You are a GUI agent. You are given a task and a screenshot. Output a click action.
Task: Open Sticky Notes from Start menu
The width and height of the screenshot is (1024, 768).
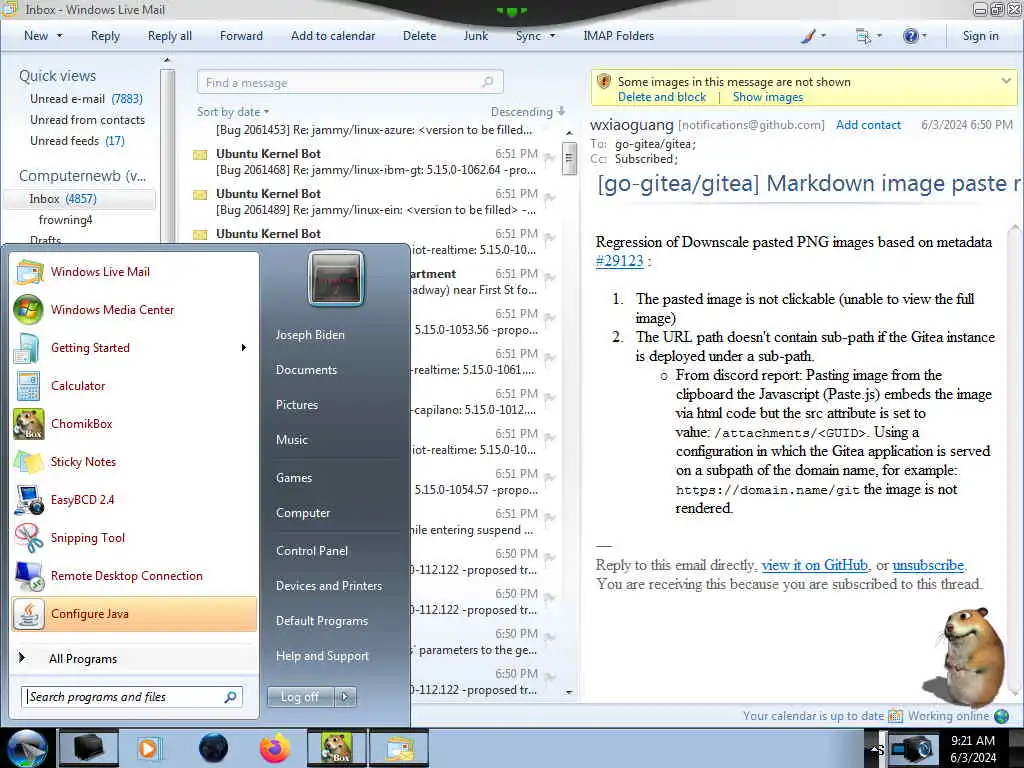(134, 462)
